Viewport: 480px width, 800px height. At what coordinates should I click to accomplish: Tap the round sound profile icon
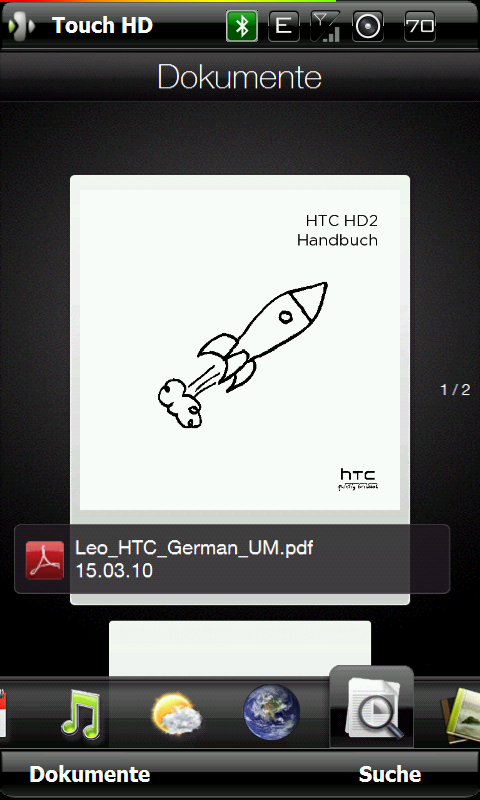pos(368,27)
